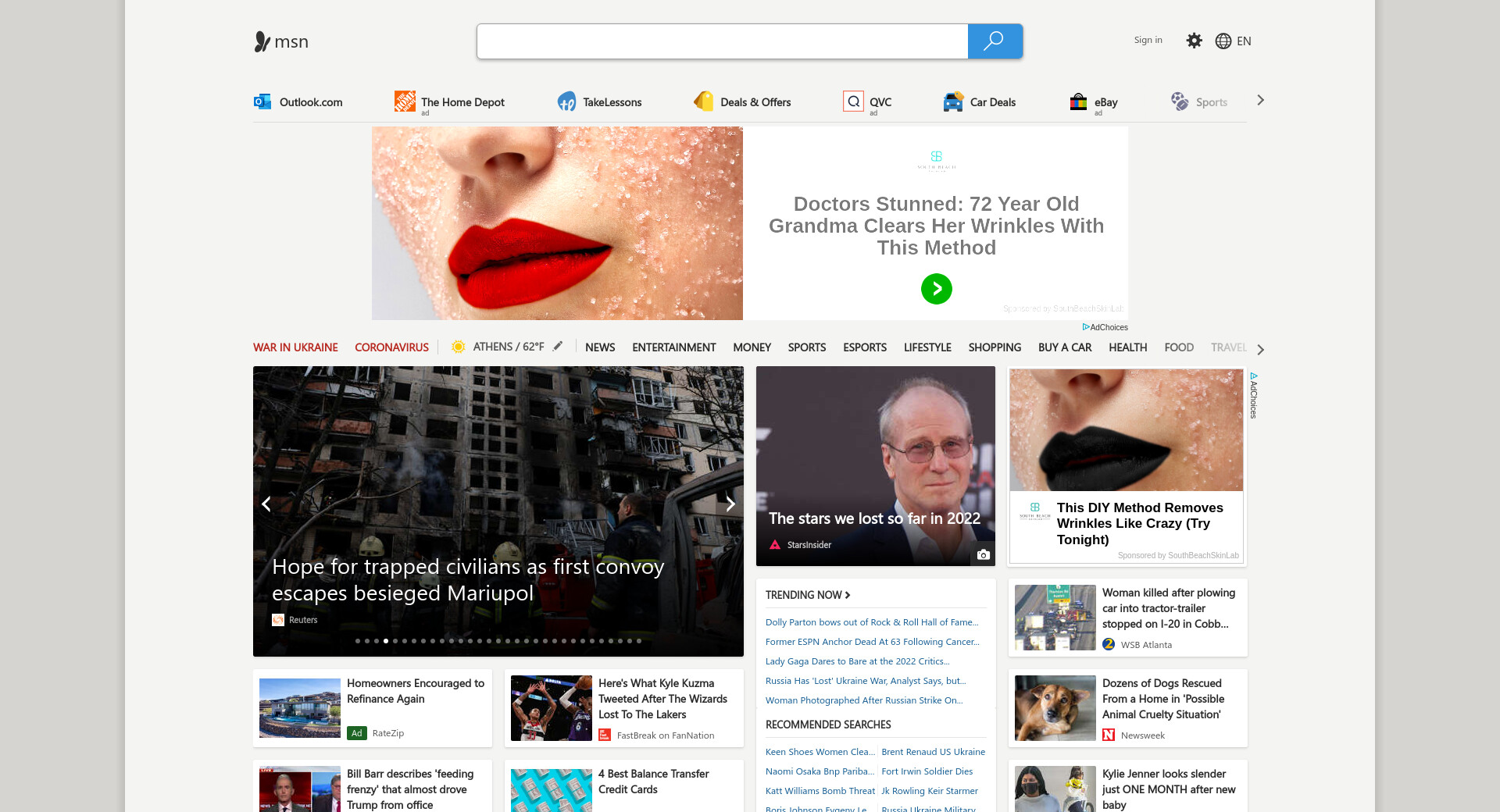Click WSB Atlanta source icon
The width and height of the screenshot is (1500, 812).
click(1109, 644)
